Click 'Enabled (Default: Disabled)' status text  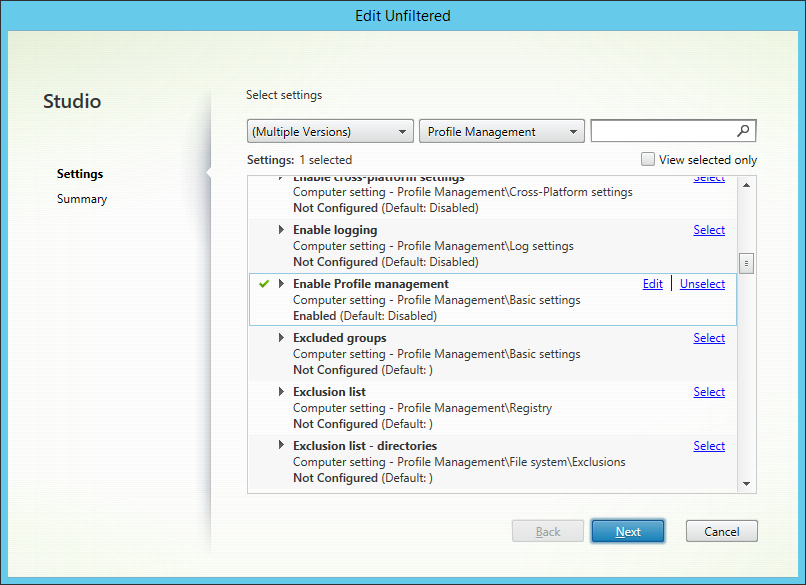[x=365, y=316]
